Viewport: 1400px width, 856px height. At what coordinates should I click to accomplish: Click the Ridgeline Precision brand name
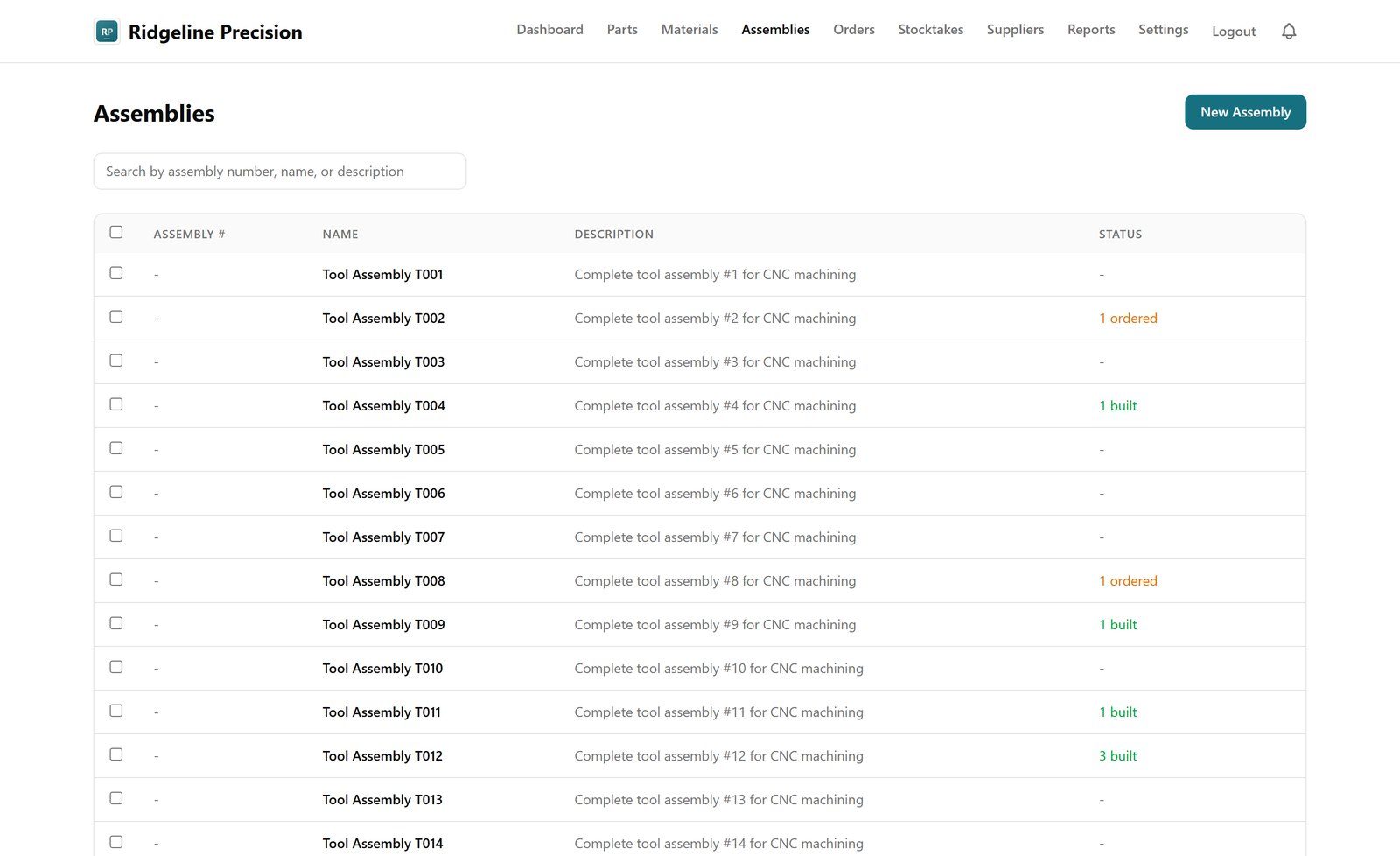tap(215, 32)
